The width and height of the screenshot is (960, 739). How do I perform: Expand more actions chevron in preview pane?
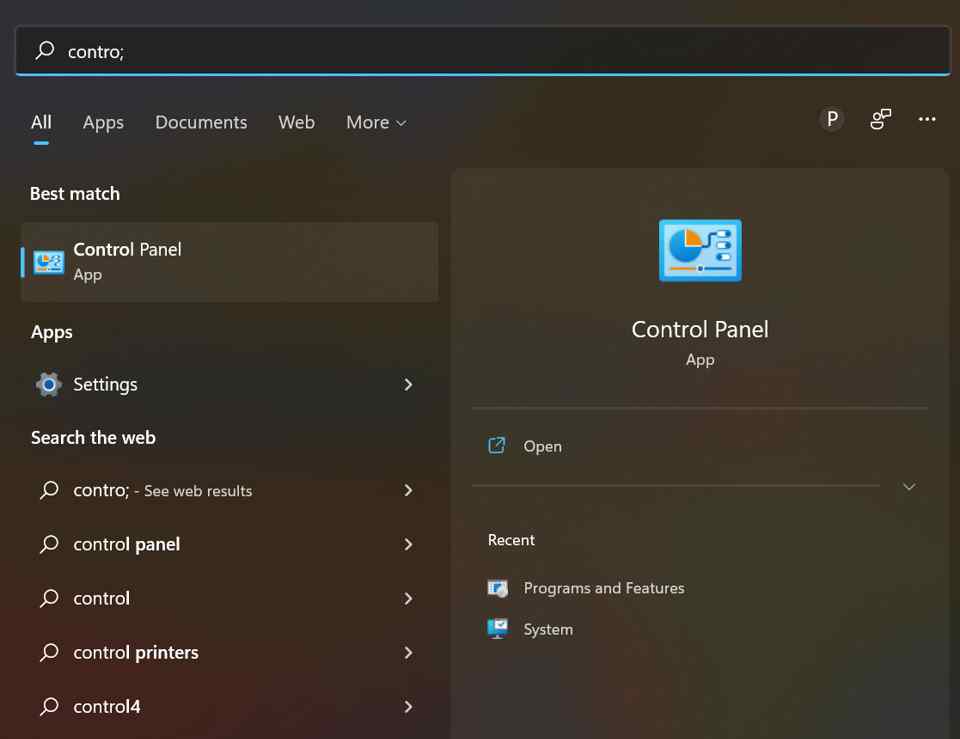point(909,487)
